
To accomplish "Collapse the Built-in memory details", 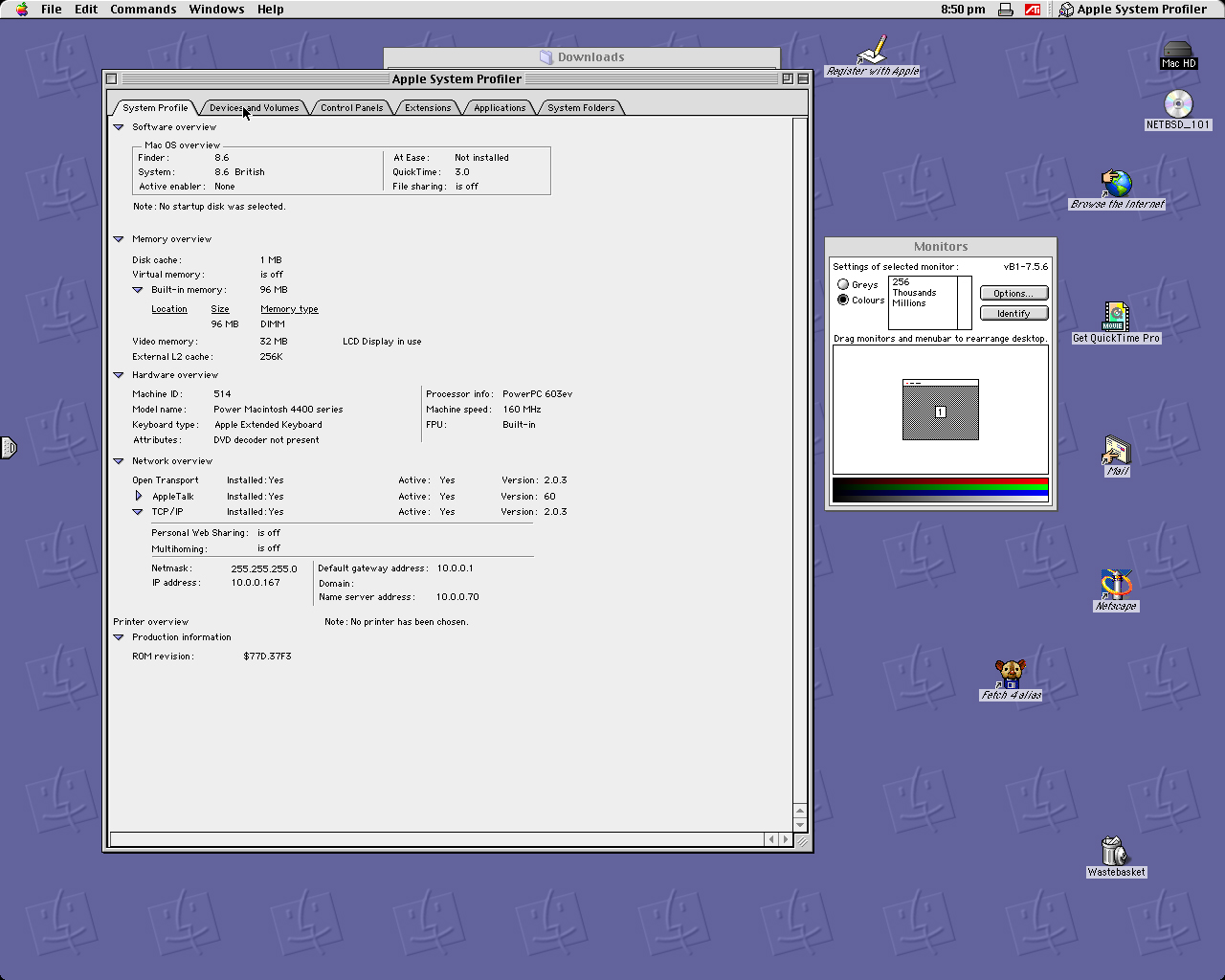I will pos(138,290).
